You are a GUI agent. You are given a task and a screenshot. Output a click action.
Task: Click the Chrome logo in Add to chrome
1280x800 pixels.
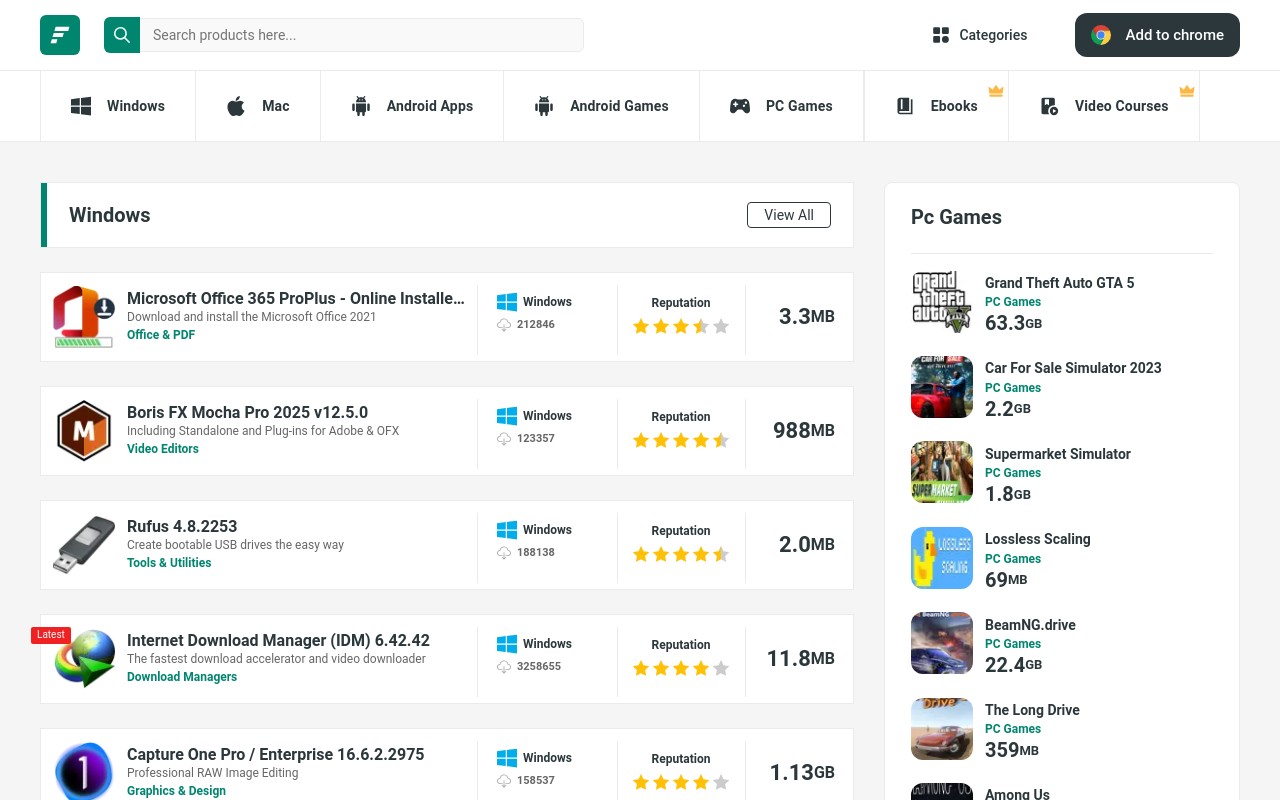coord(1101,35)
